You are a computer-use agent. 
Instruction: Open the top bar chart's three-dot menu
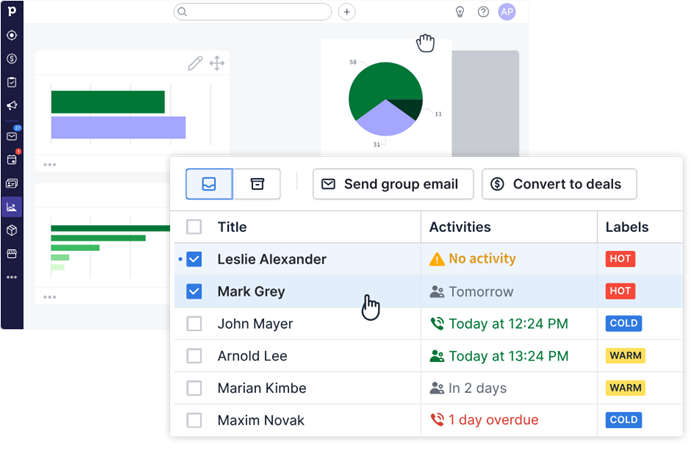[x=49, y=164]
